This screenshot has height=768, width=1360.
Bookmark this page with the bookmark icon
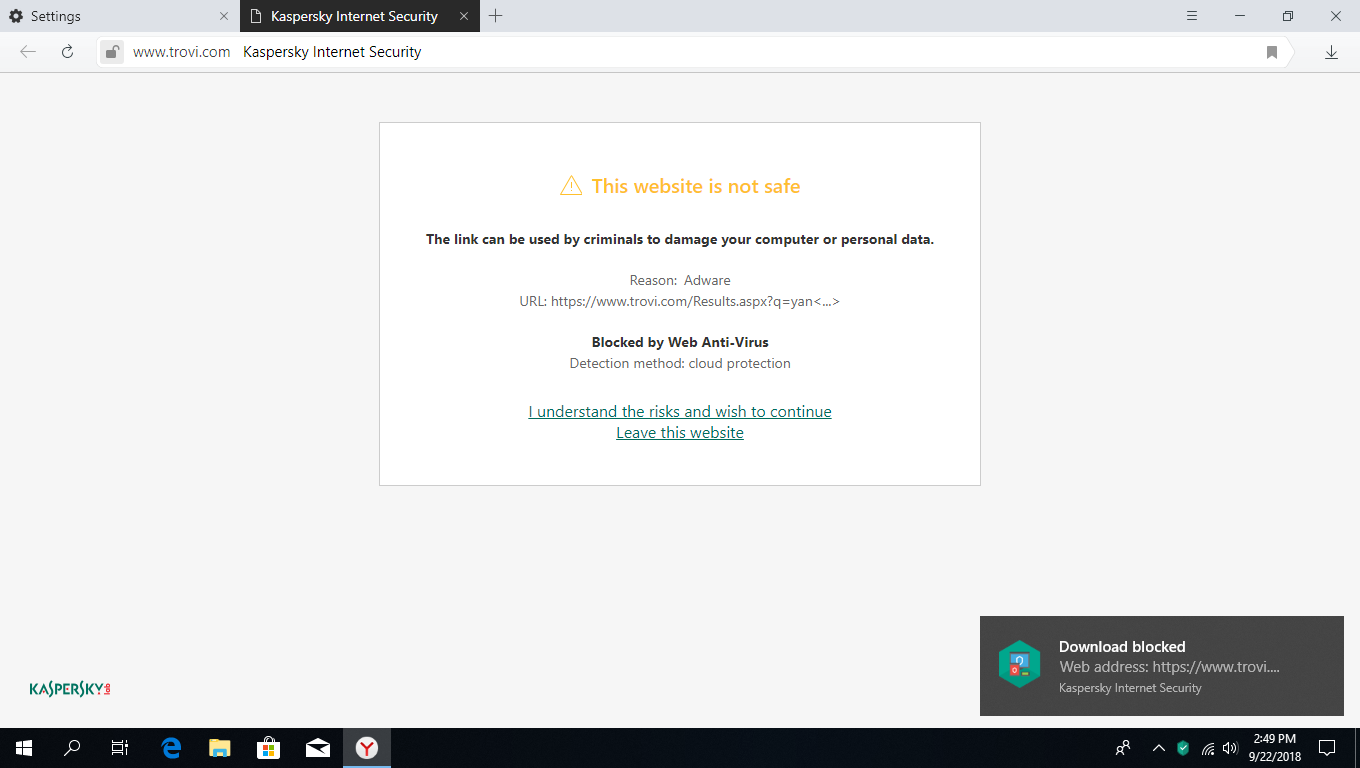click(x=1272, y=52)
